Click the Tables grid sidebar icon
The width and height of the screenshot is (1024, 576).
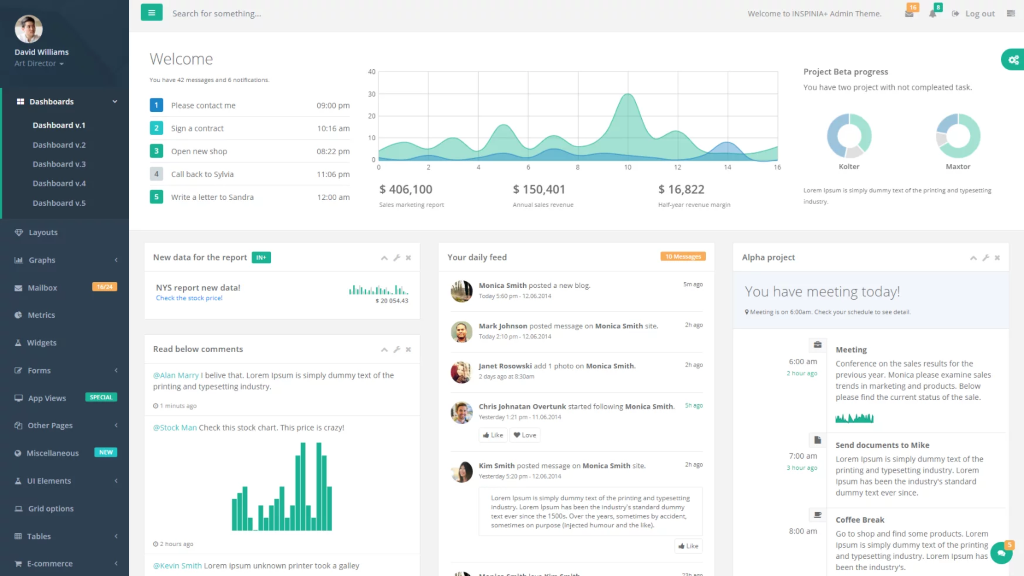[x=18, y=536]
